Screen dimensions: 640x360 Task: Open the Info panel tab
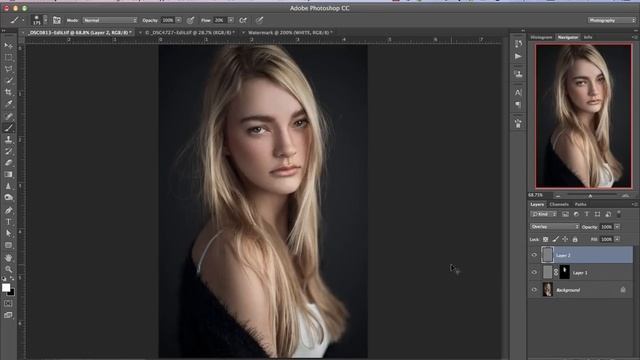(x=588, y=37)
